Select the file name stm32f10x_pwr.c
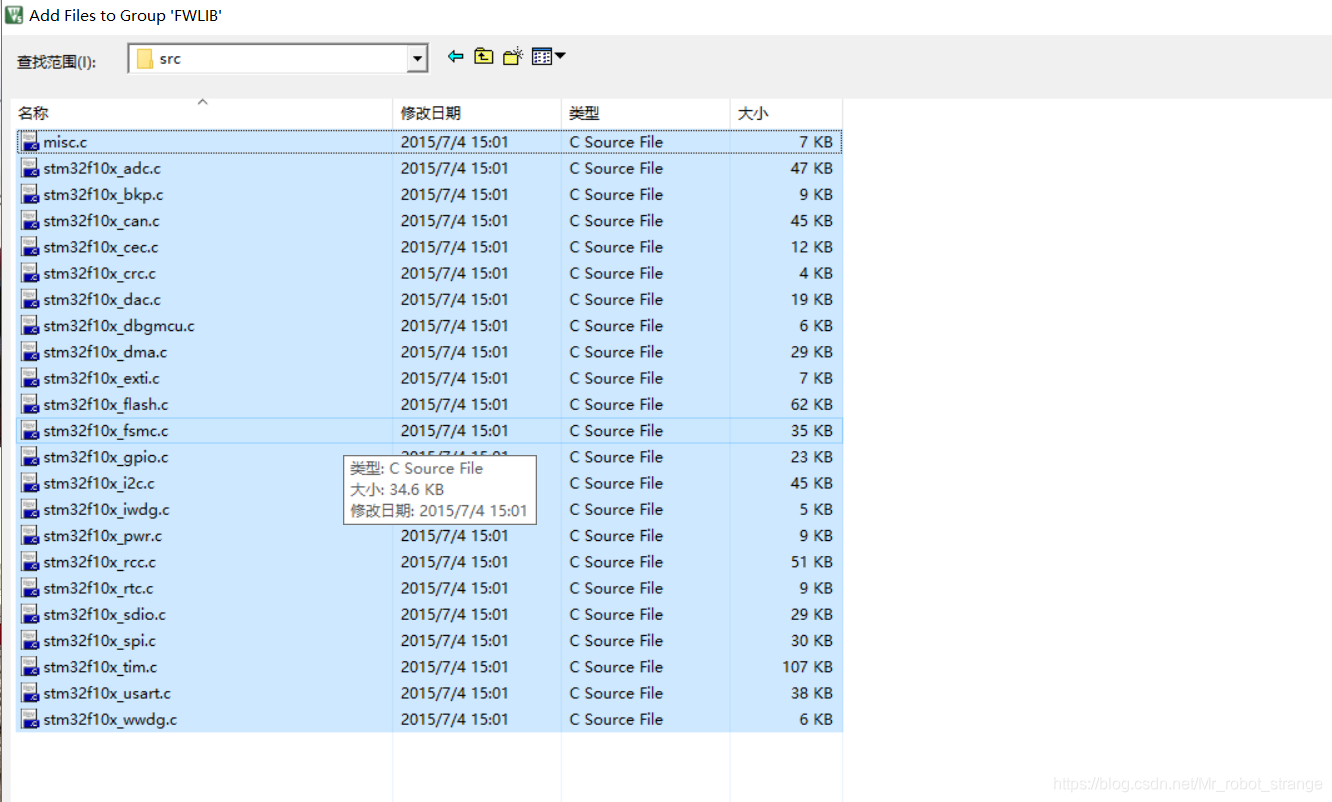Viewport: 1332px width, 802px height. tap(103, 536)
